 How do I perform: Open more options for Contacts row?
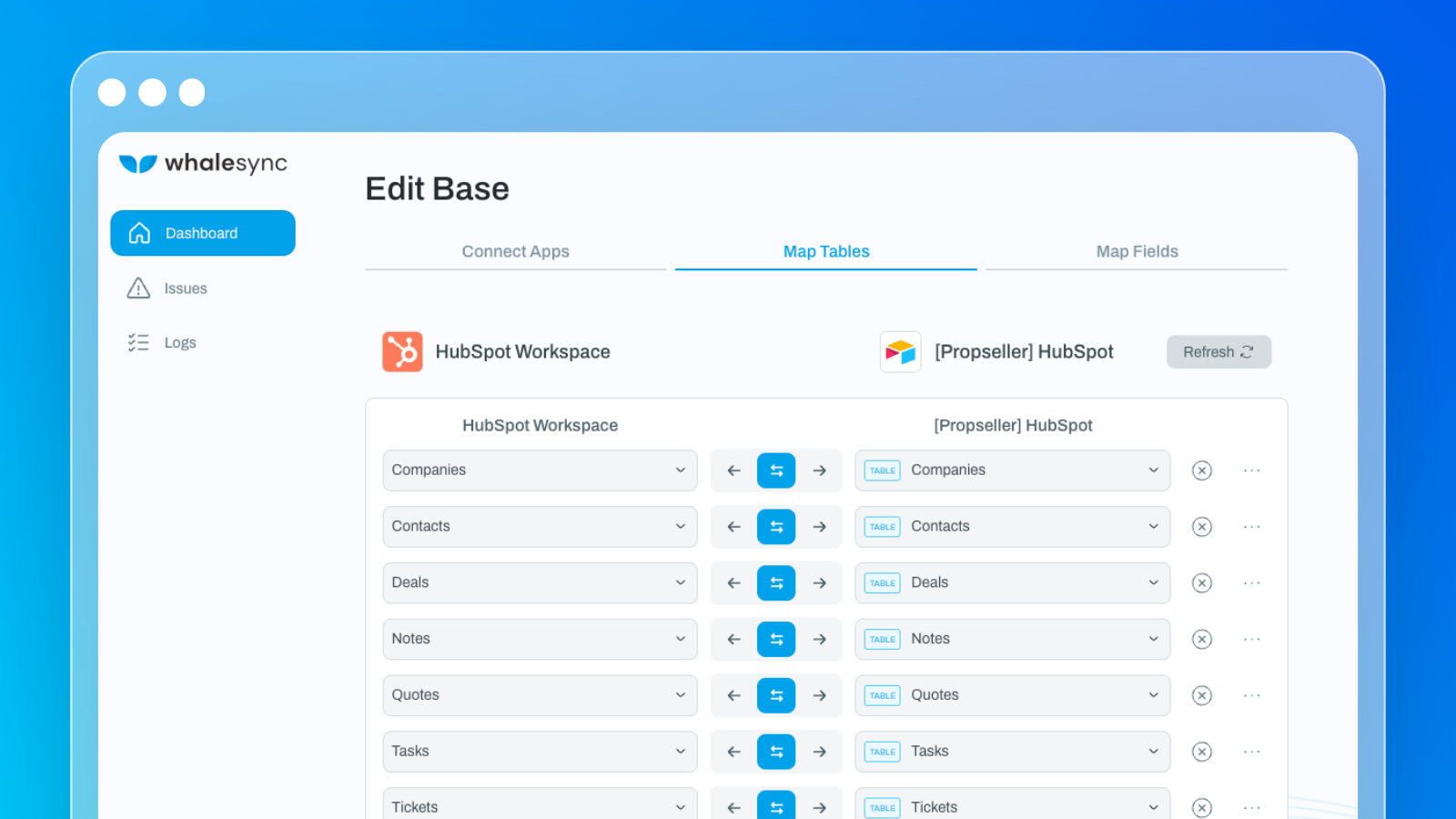coord(1251,527)
